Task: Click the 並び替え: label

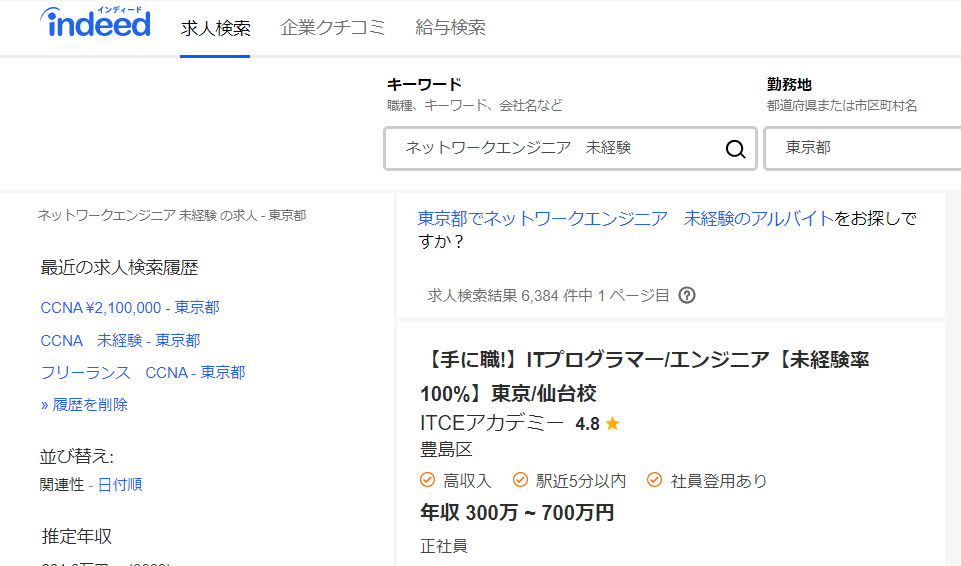Action: 77,456
